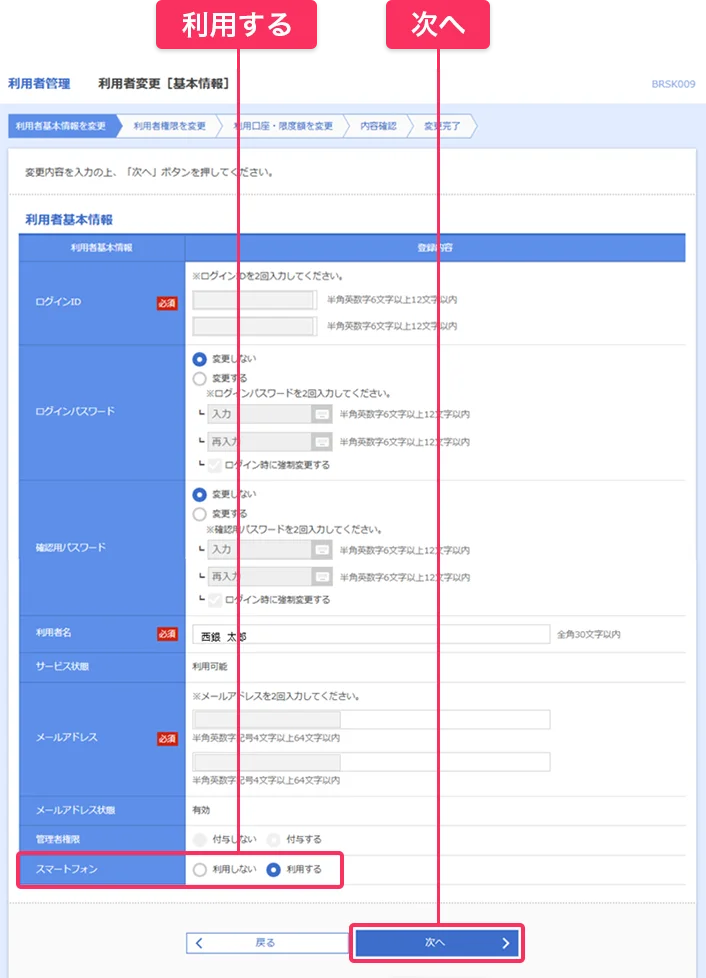Click the right chevron on 次へ button

tap(506, 943)
